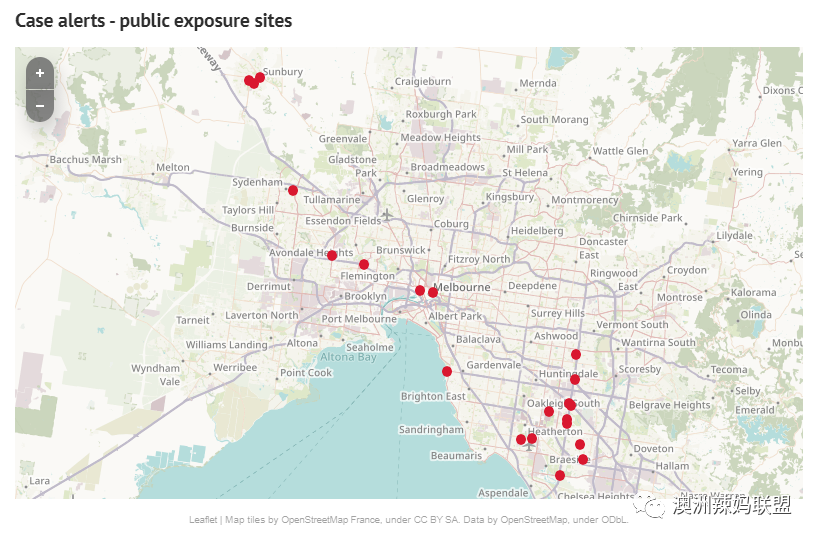Click the Port Melbourne label
Viewport: 818px width, 542px height.
[359, 319]
